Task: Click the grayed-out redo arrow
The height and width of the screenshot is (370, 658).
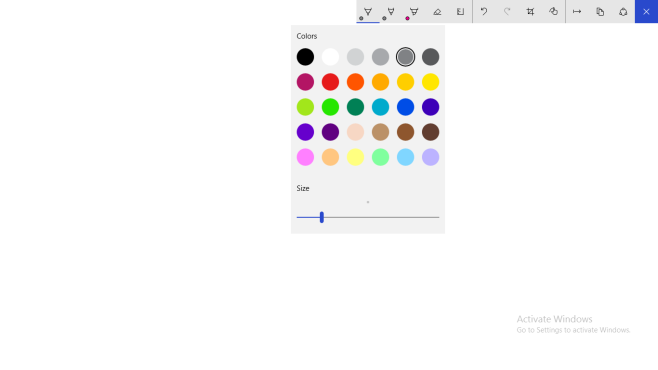Action: click(x=507, y=12)
